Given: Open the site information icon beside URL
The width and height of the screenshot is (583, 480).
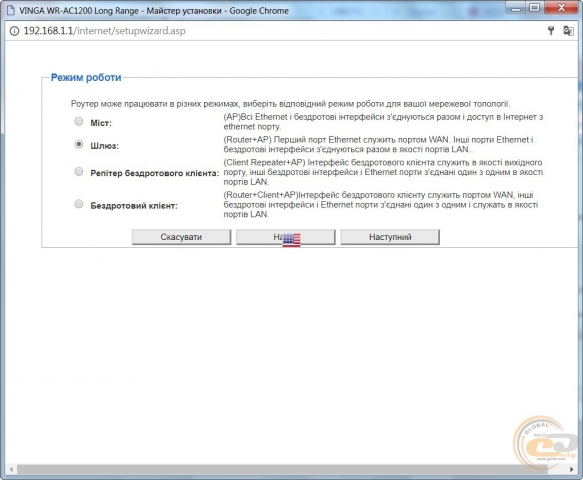Looking at the screenshot, I should tap(14, 31).
